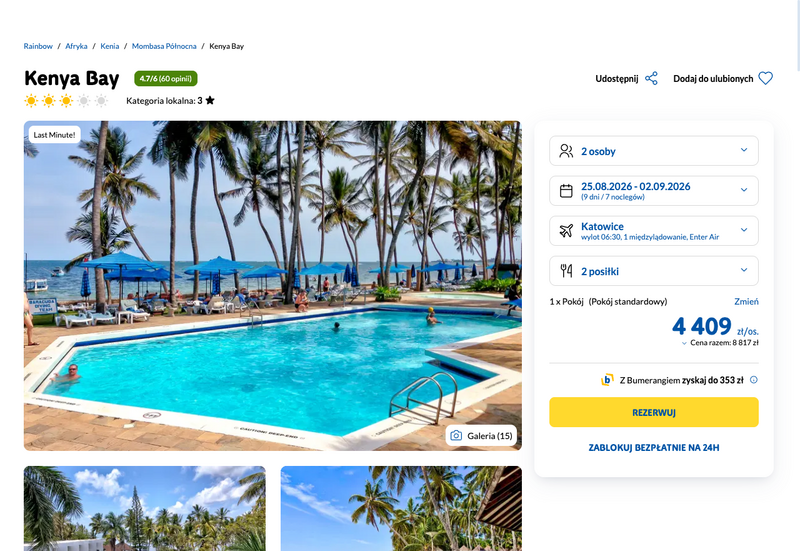The width and height of the screenshot is (800, 551).
Task: Open the 2 posiłki meals dropdown
Action: (x=654, y=270)
